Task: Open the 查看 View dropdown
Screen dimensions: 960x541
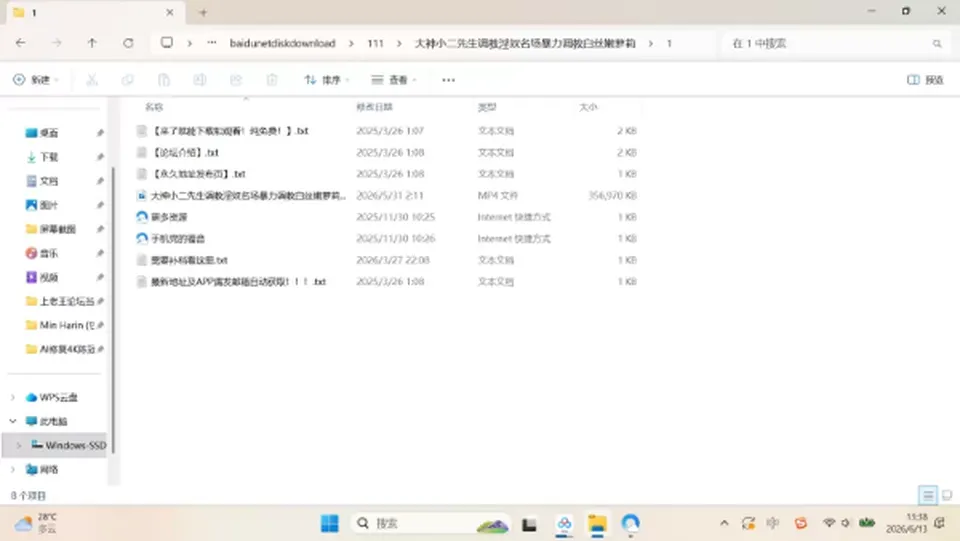Action: (394, 80)
